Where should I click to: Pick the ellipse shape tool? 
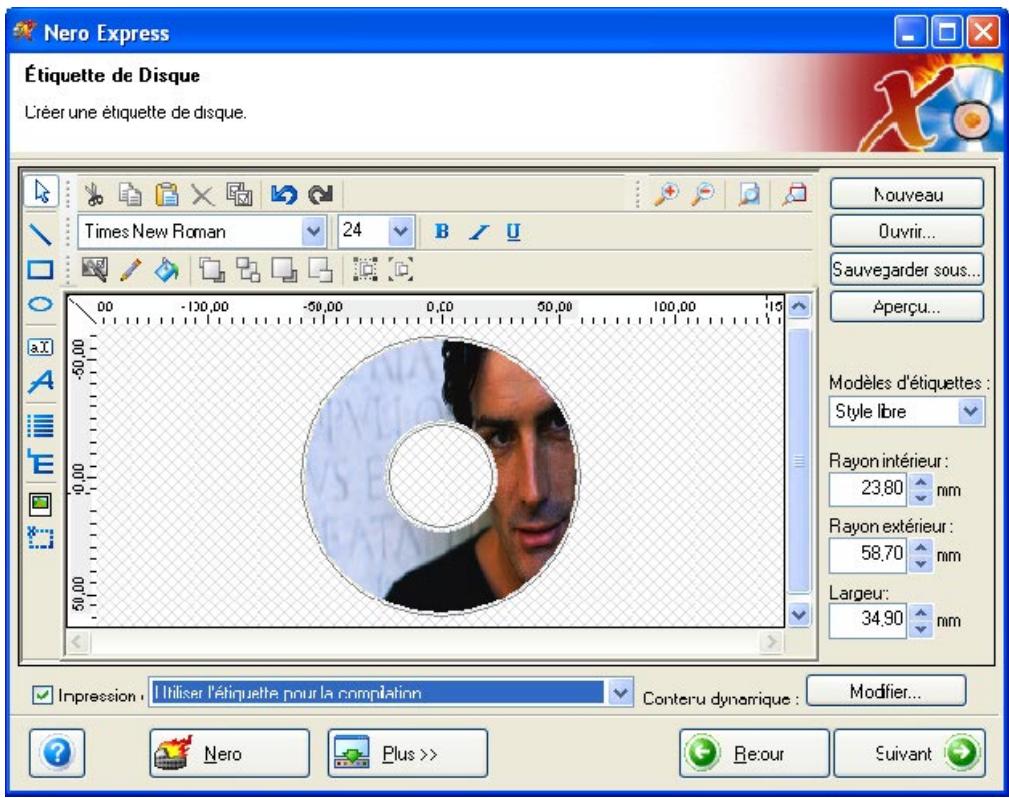pyautogui.click(x=41, y=304)
